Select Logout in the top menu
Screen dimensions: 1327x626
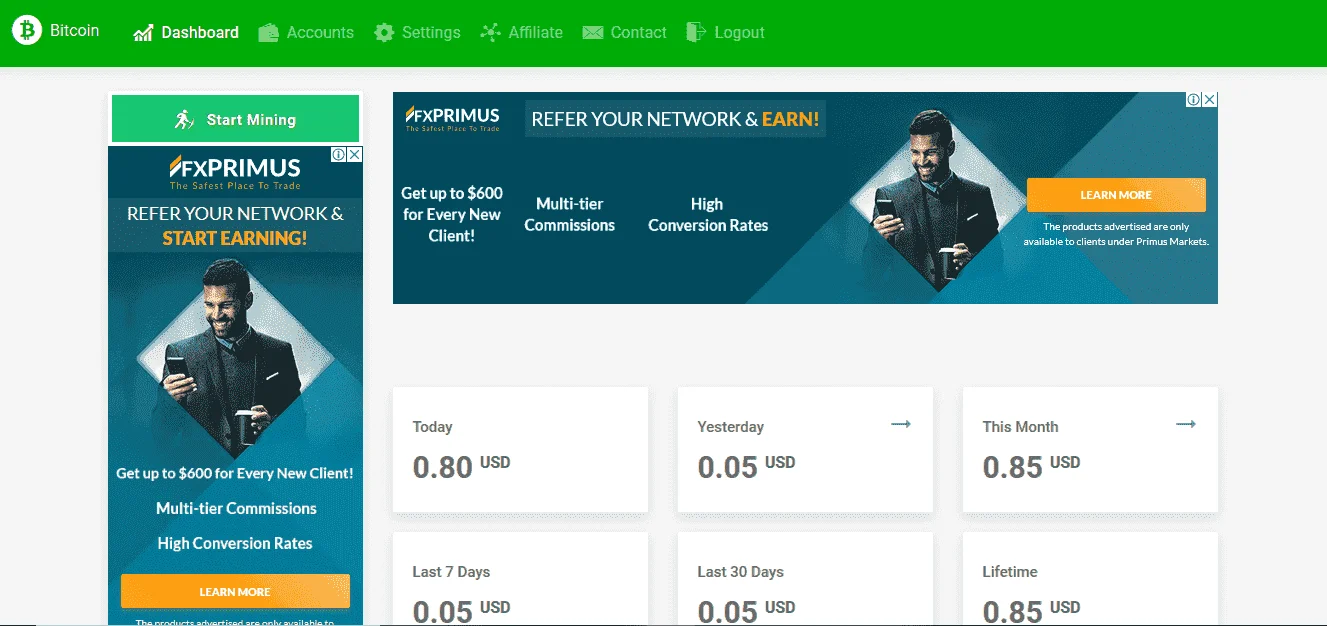pyautogui.click(x=725, y=33)
